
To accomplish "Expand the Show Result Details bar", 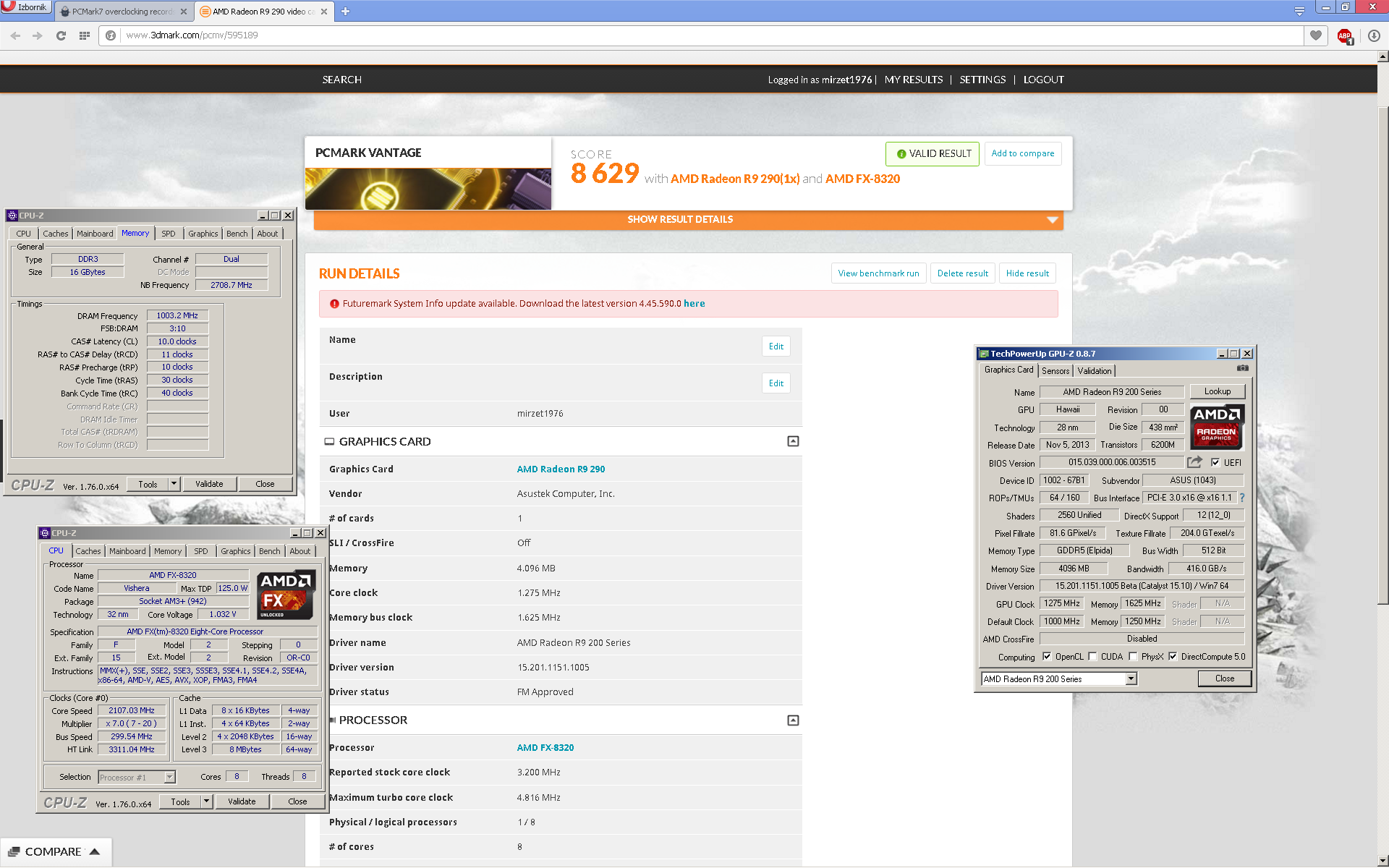I will 688,219.
